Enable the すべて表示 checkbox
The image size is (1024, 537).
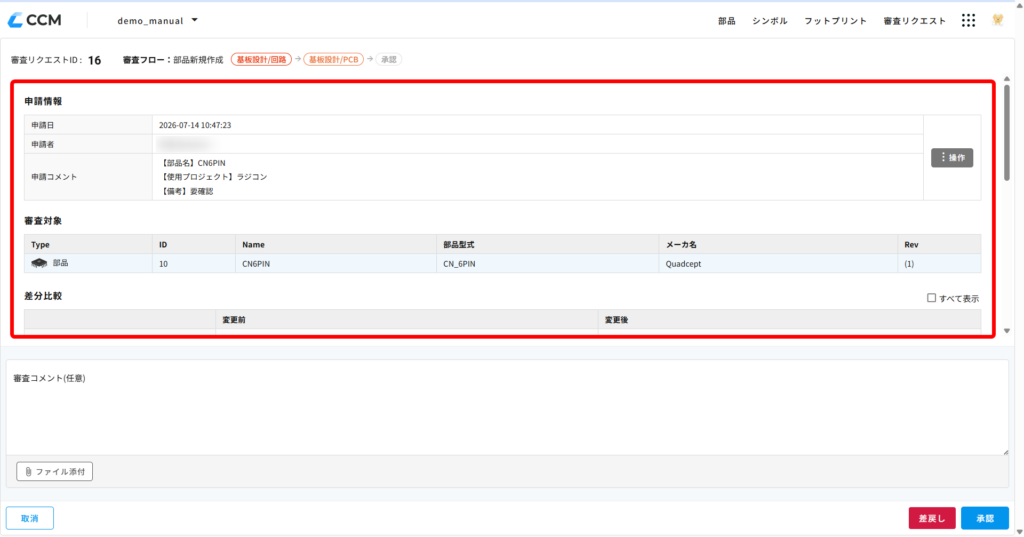tap(931, 298)
